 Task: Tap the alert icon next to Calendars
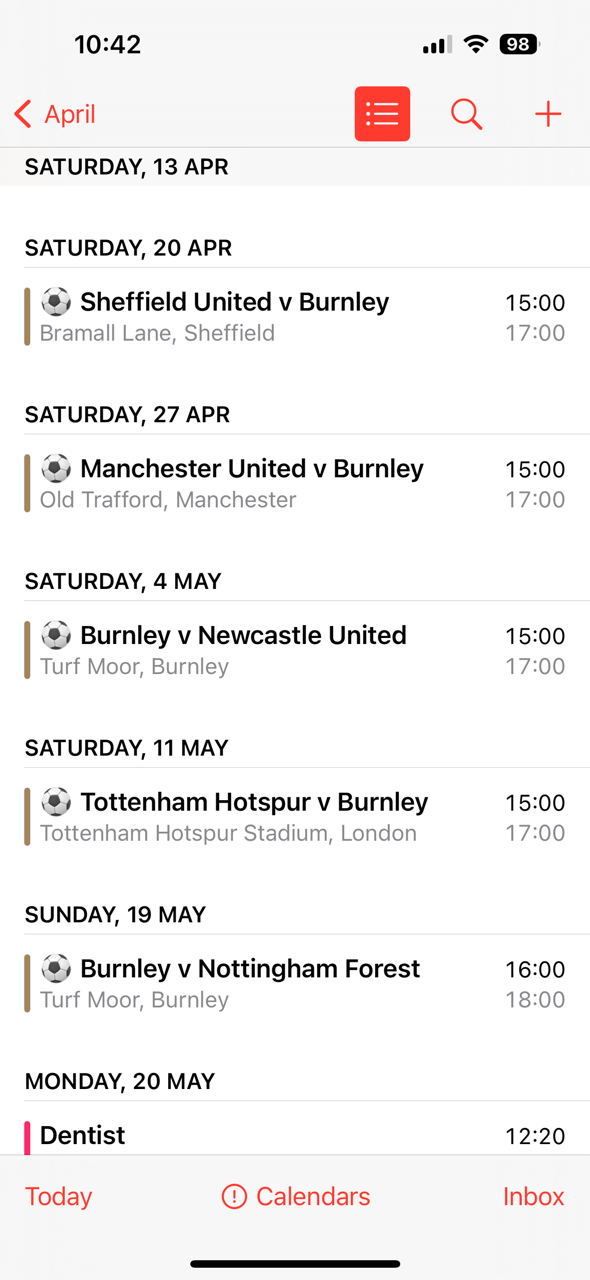234,1197
